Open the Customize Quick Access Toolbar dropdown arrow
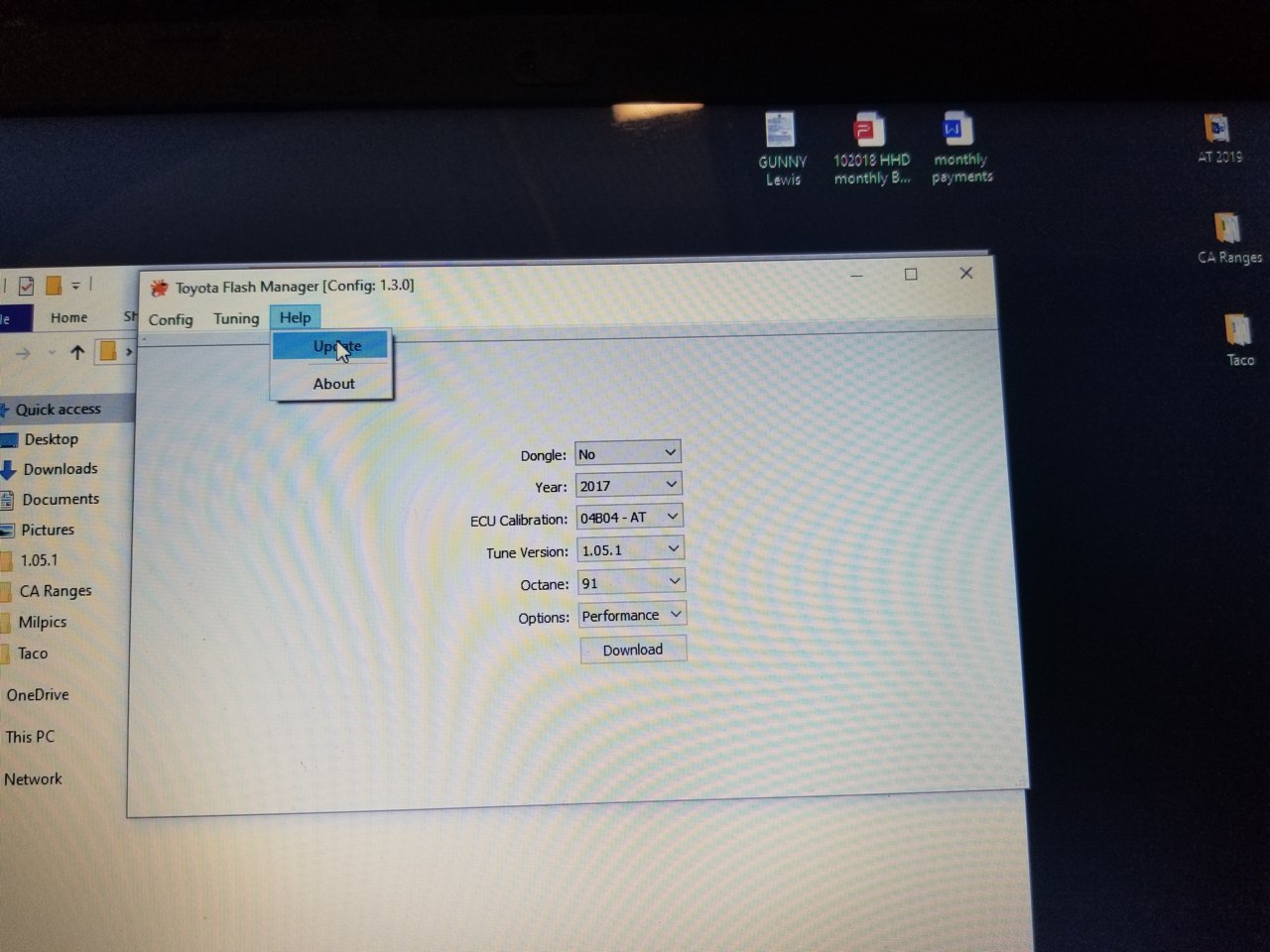This screenshot has width=1270, height=952. (x=75, y=286)
